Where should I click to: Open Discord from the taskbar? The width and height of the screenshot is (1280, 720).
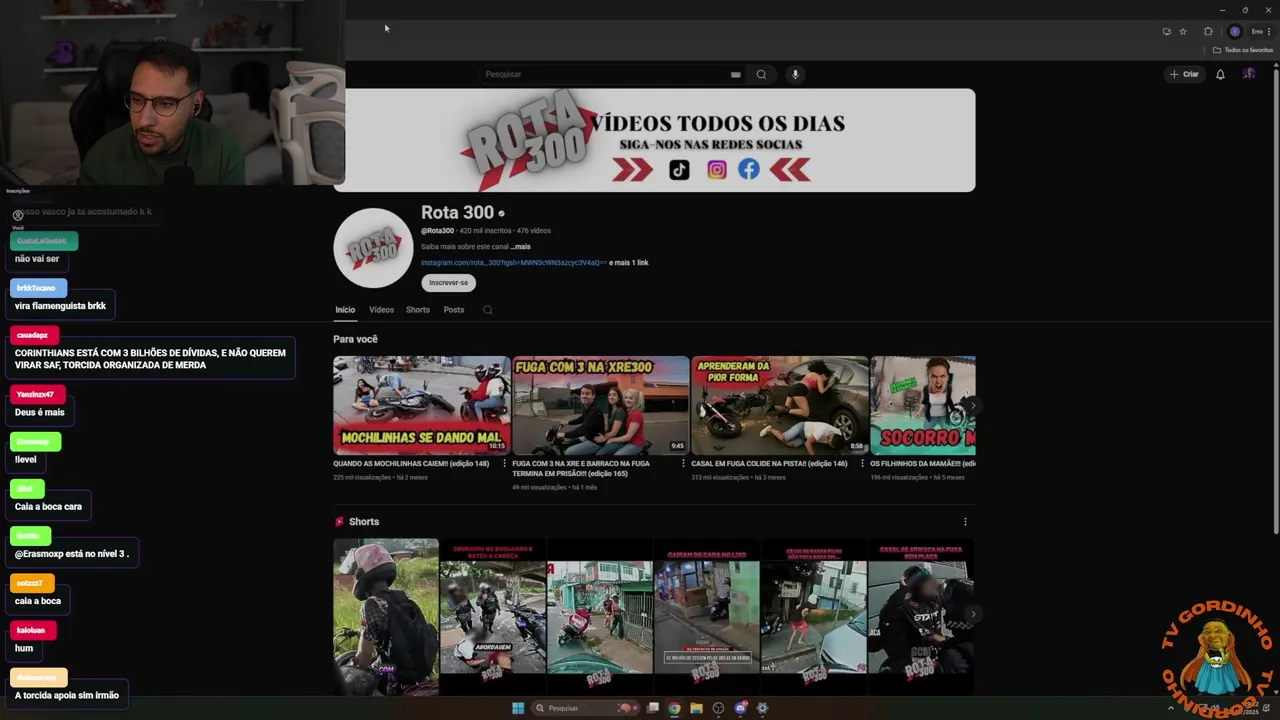pos(740,708)
